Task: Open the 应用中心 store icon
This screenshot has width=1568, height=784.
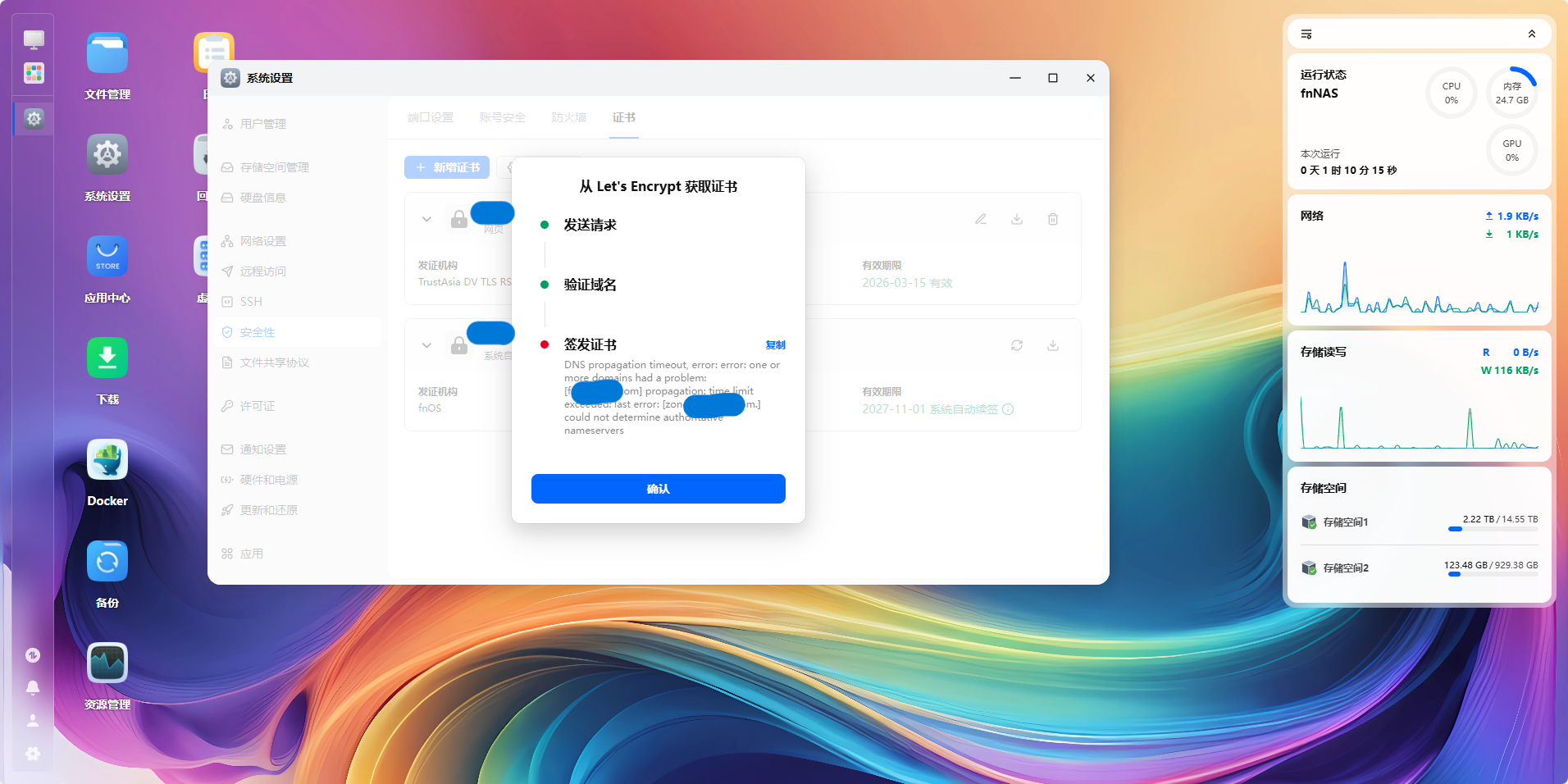Action: [107, 257]
